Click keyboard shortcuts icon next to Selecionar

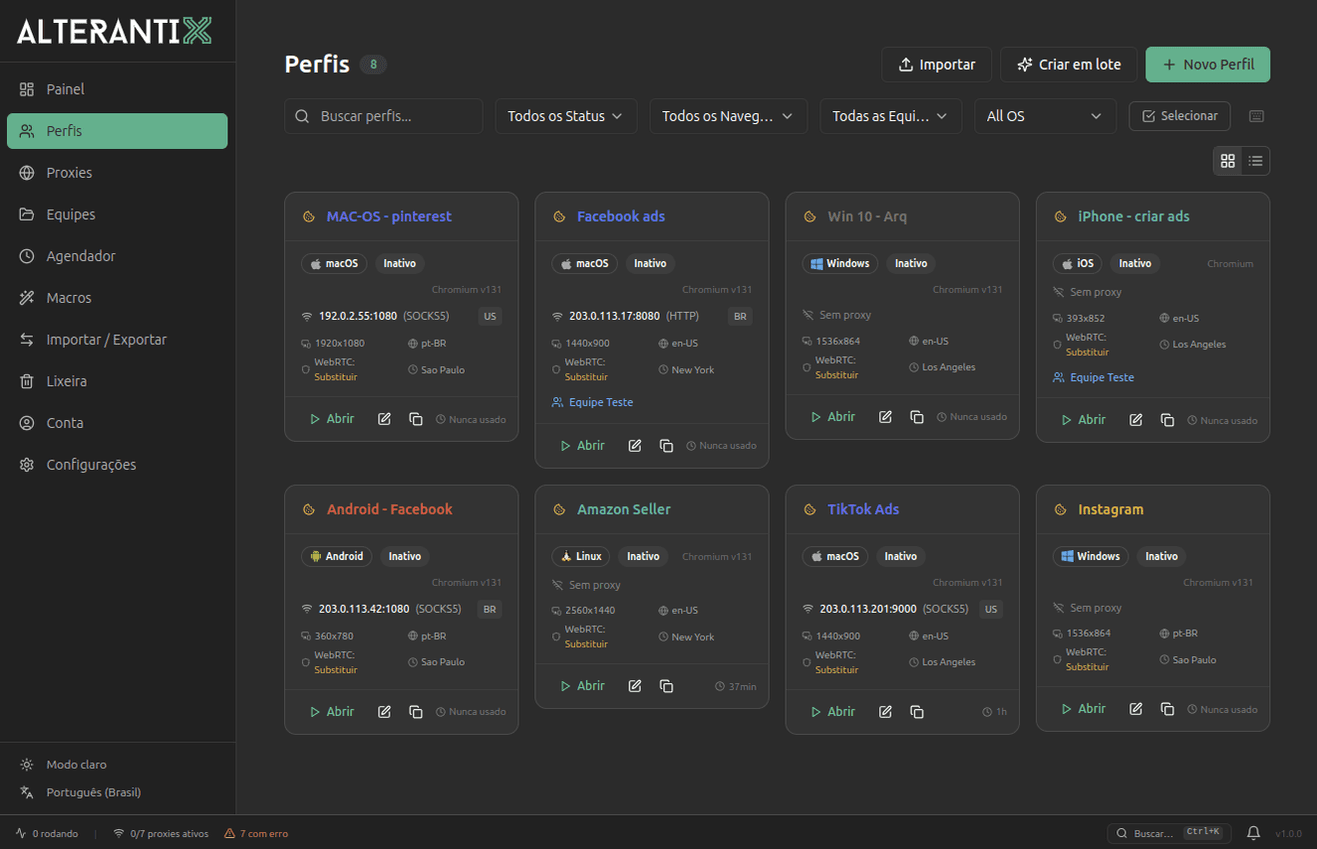[1257, 116]
